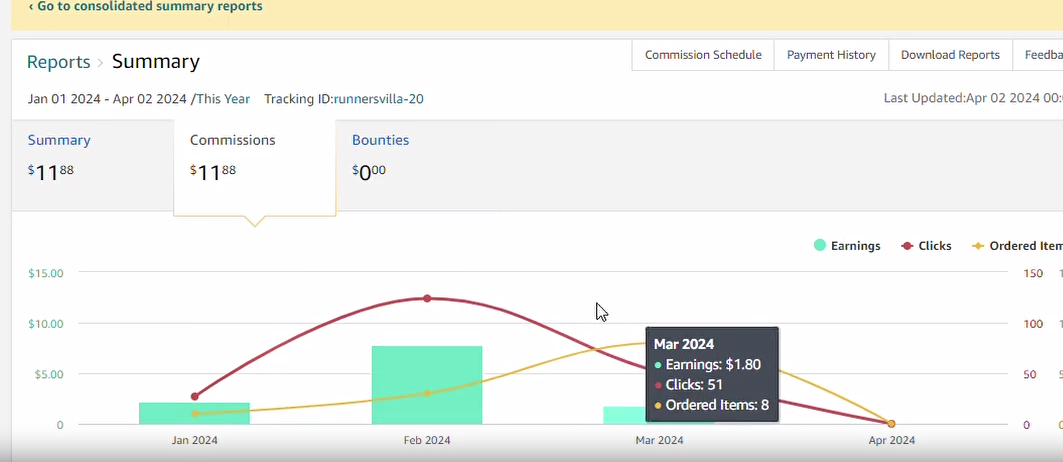Click the Feb 2024 clicks data point
Screen dimensions: 1063x462
tap(427, 299)
